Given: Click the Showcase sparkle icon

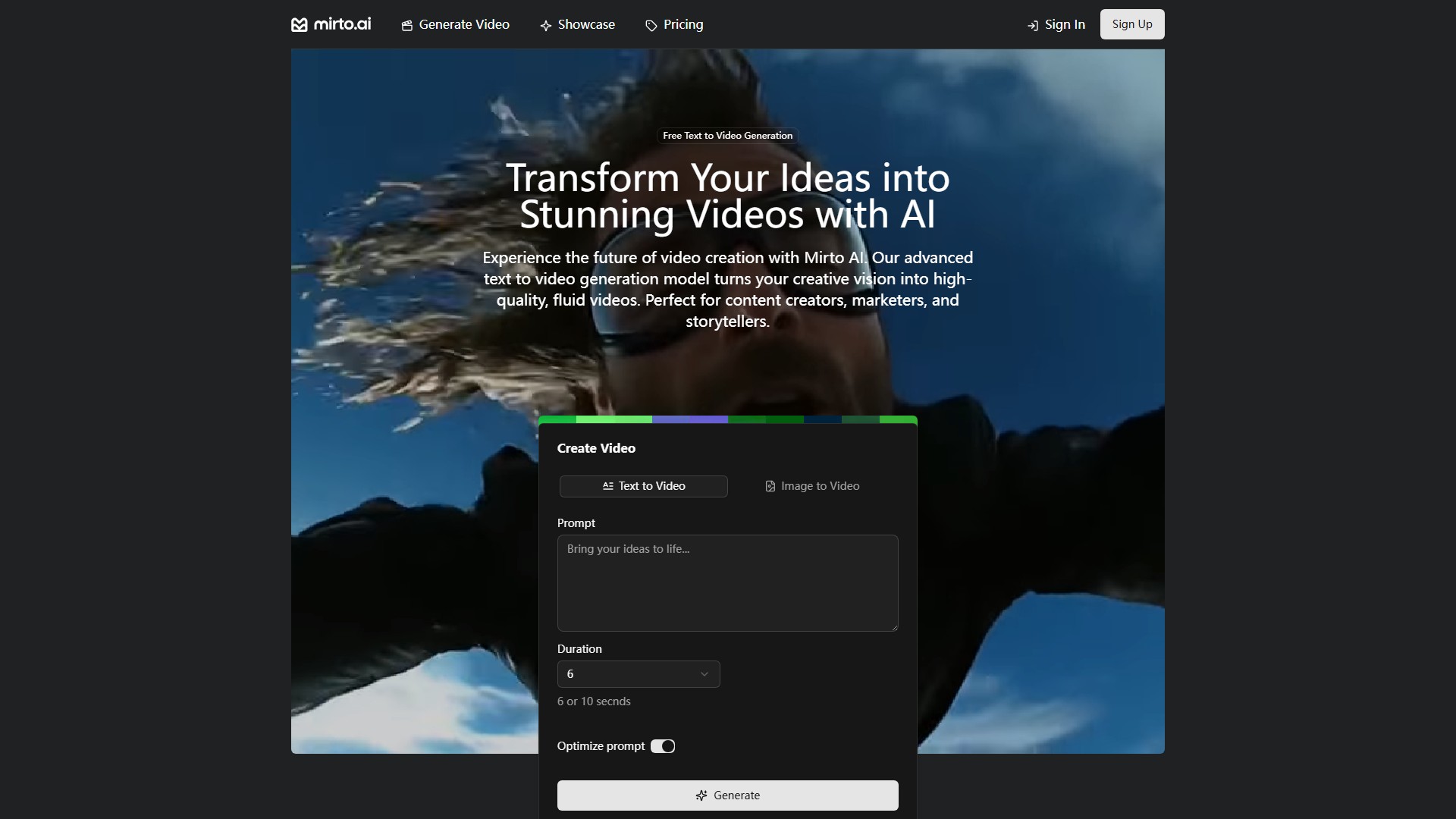Looking at the screenshot, I should pyautogui.click(x=546, y=26).
